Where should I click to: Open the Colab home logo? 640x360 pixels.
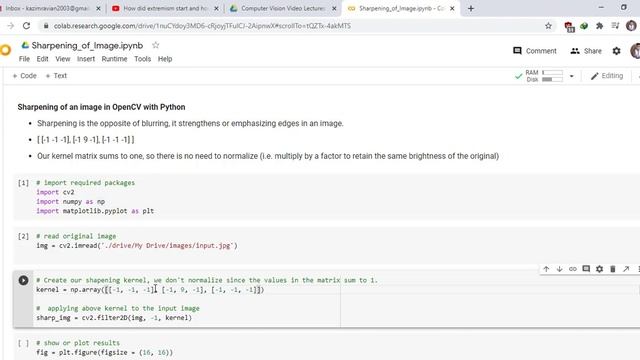click(5, 50)
